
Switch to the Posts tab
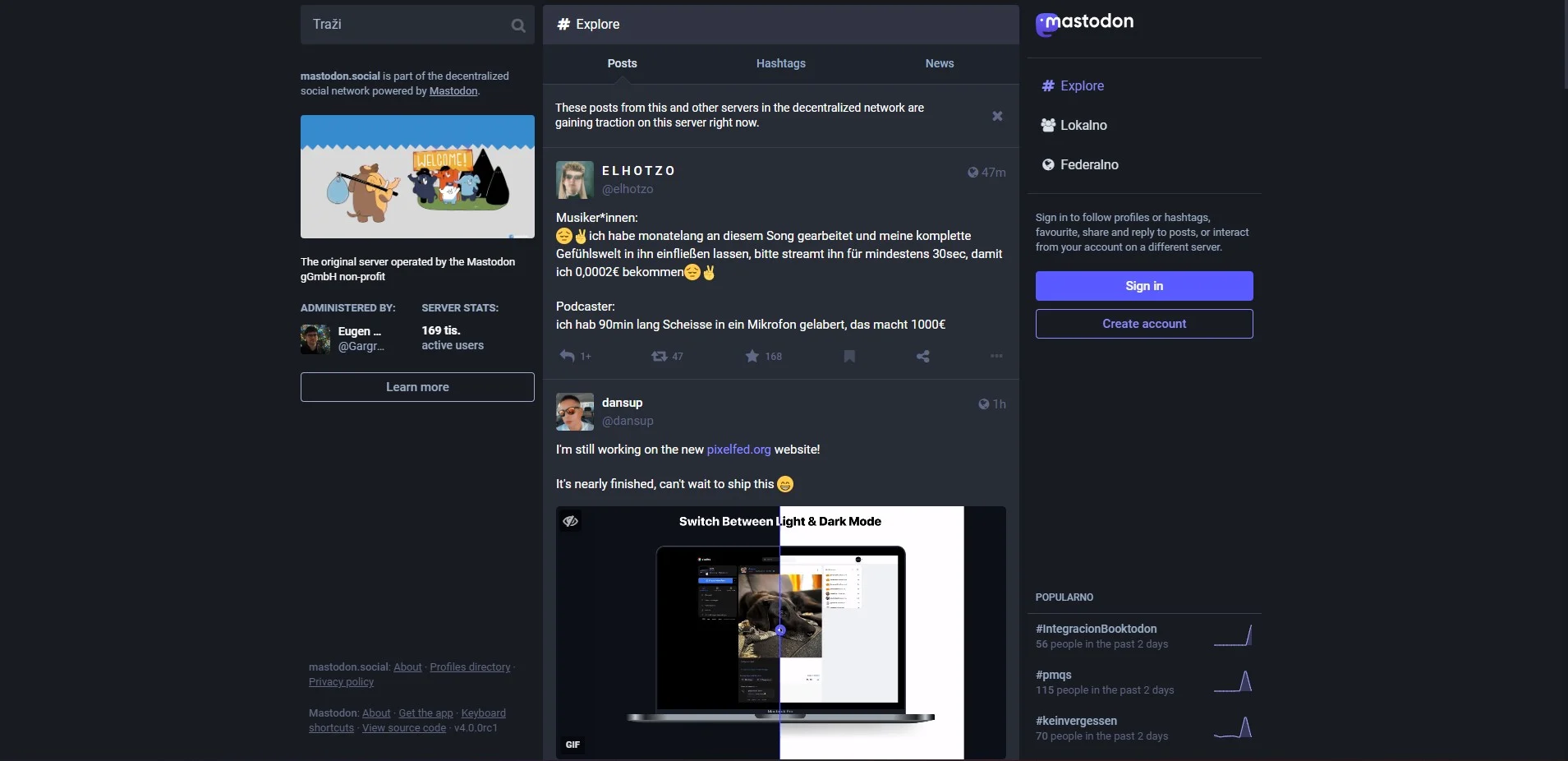pos(622,63)
